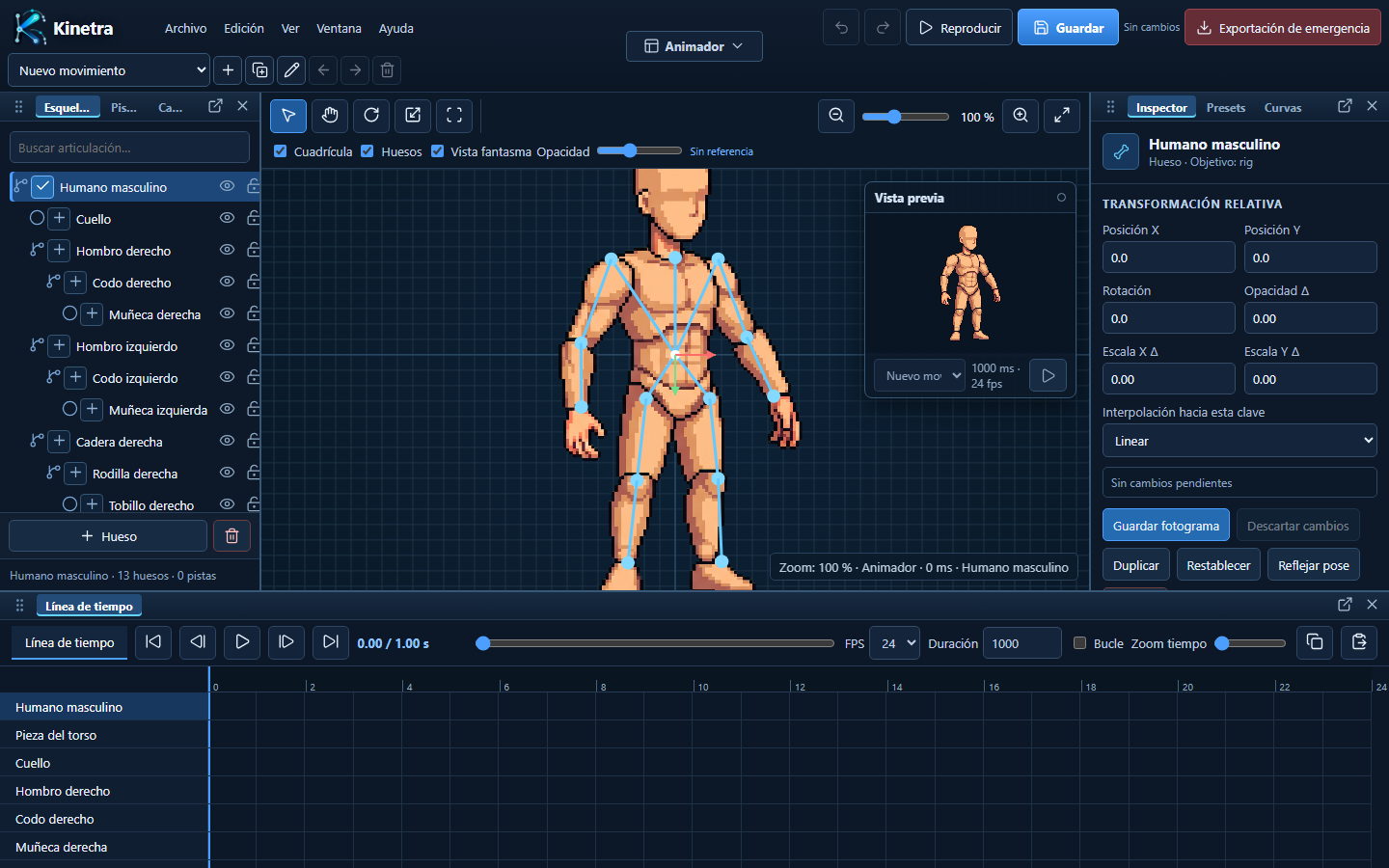Play the timeline animation
Viewport: 1389px width, 868px height.
point(242,642)
